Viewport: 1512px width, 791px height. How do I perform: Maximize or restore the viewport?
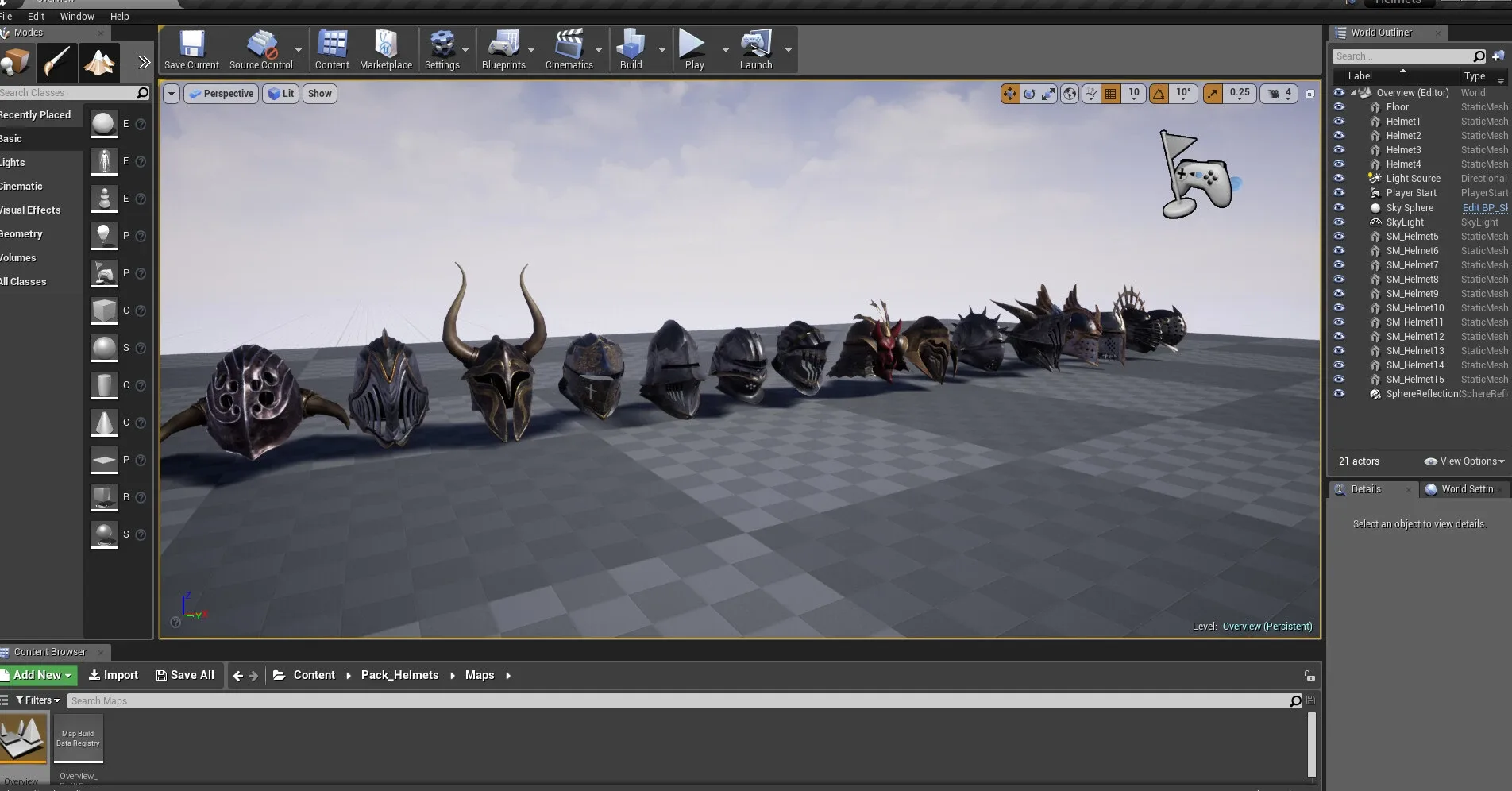tap(1310, 94)
